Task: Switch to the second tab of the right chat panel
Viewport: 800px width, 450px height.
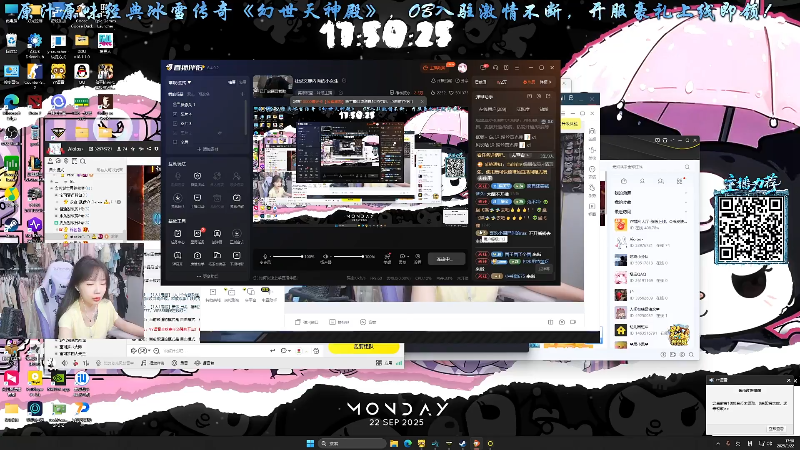Action: (x=502, y=82)
